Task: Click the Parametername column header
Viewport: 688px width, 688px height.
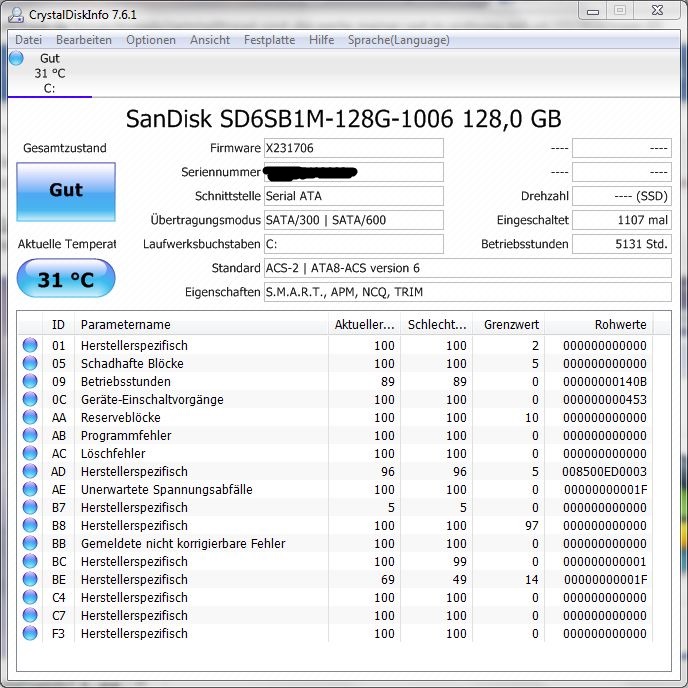Action: (201, 325)
